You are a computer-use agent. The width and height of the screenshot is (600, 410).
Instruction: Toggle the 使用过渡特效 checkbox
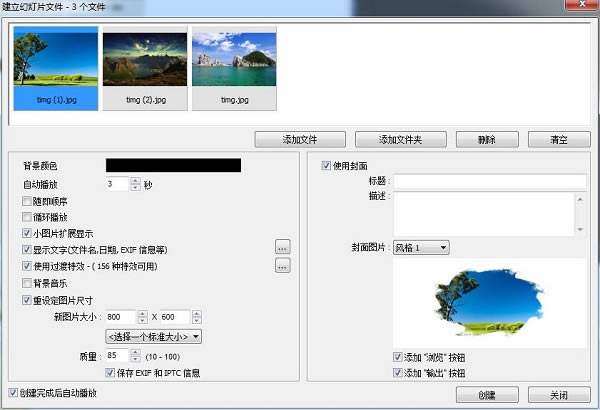point(26,266)
